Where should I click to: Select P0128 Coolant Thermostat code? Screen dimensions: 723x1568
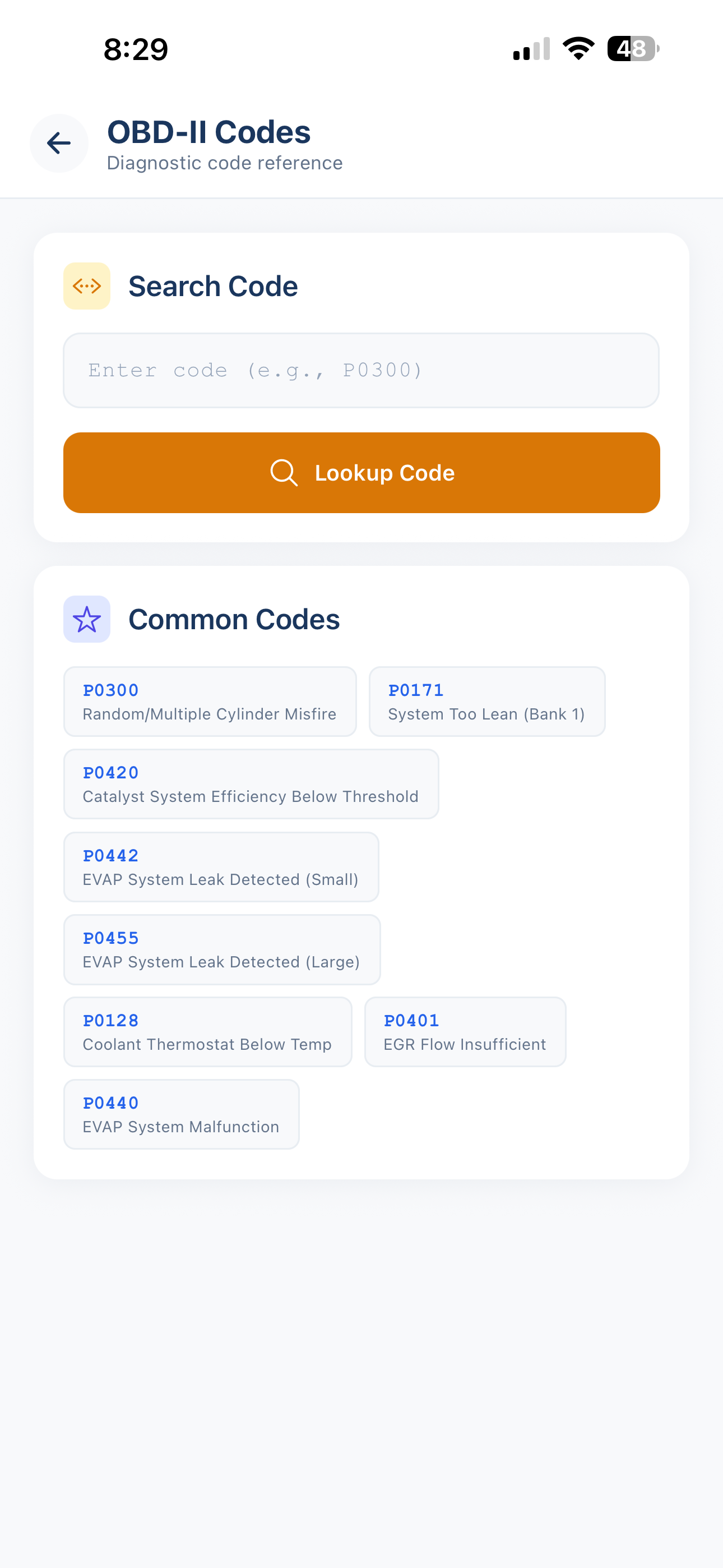[207, 1032]
